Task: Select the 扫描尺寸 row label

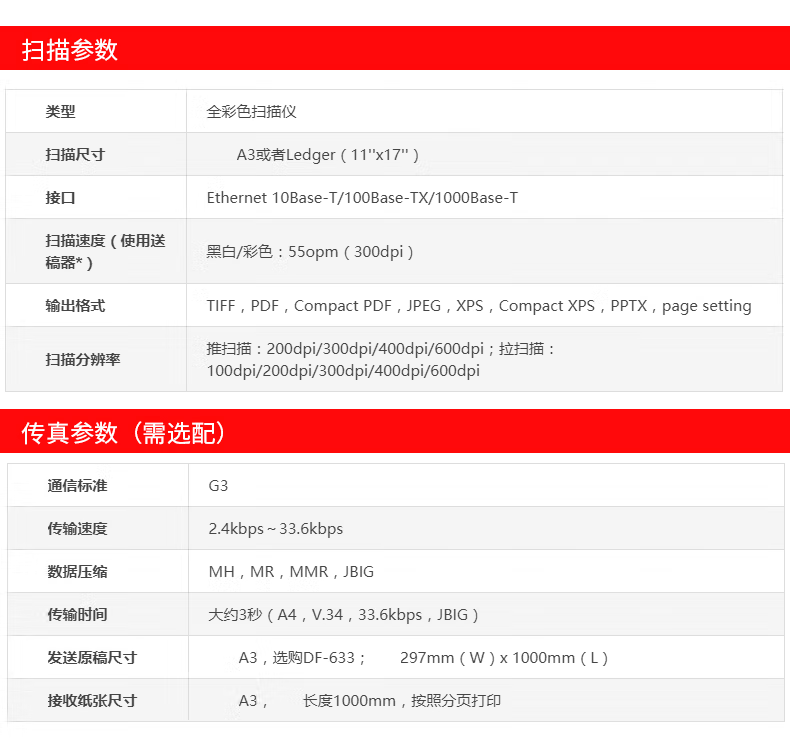Action: [x=75, y=155]
